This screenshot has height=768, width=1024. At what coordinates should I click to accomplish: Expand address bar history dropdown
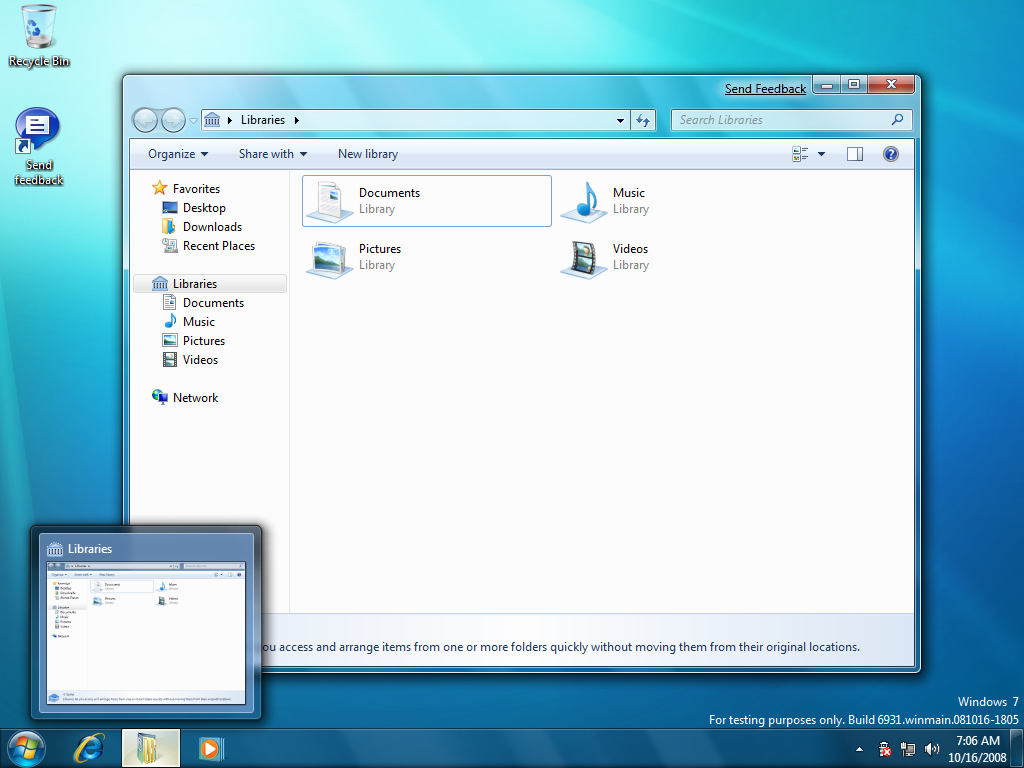pos(621,120)
